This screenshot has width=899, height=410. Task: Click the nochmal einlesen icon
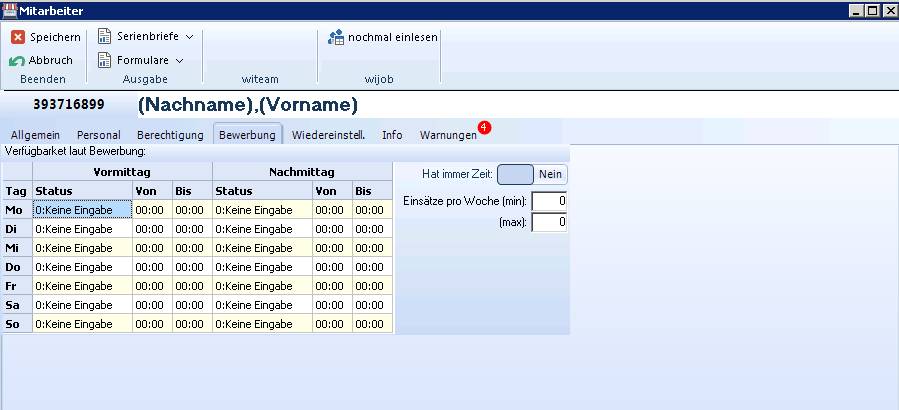335,37
